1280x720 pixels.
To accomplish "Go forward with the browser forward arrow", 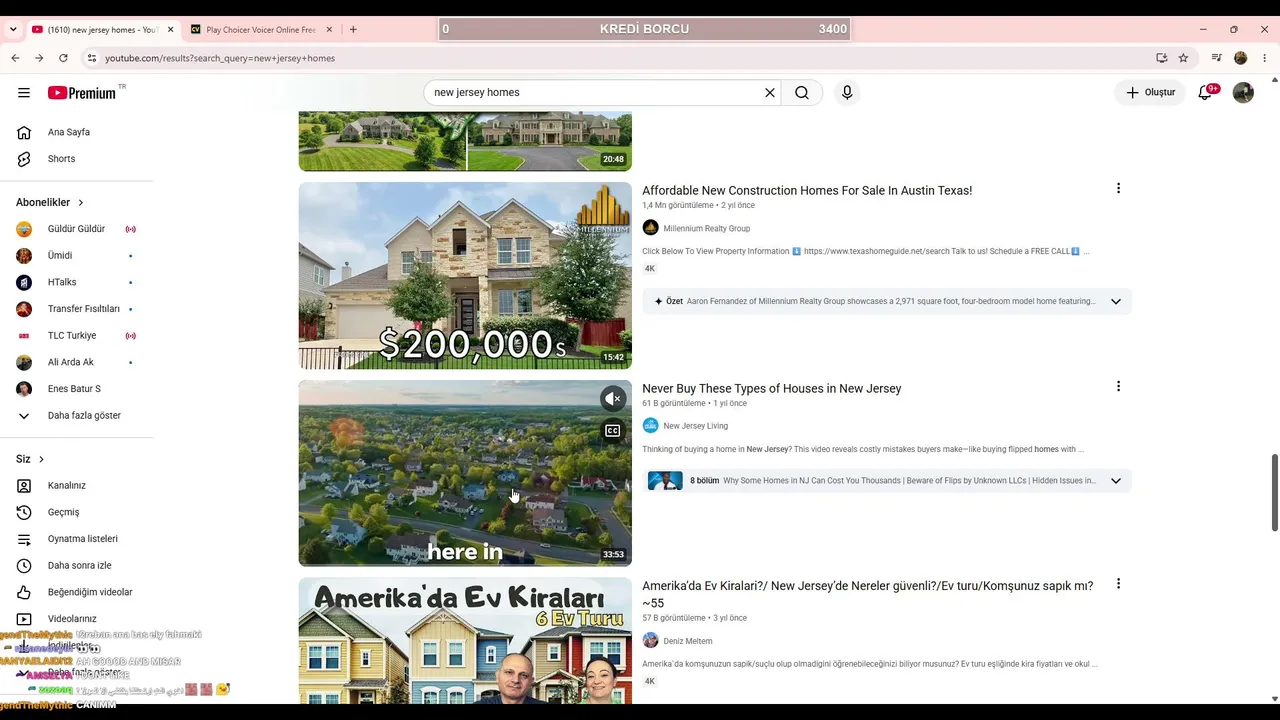I will pyautogui.click(x=39, y=58).
